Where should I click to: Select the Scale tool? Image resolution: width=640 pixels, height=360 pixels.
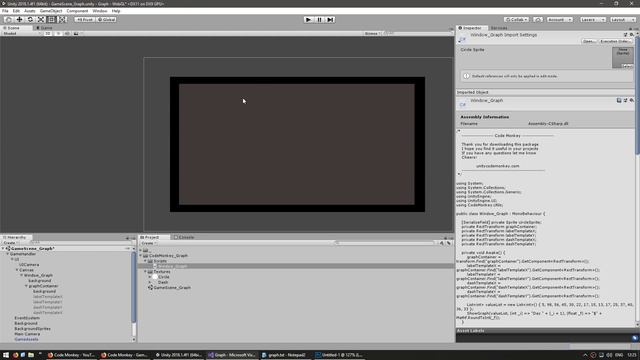click(x=41, y=20)
